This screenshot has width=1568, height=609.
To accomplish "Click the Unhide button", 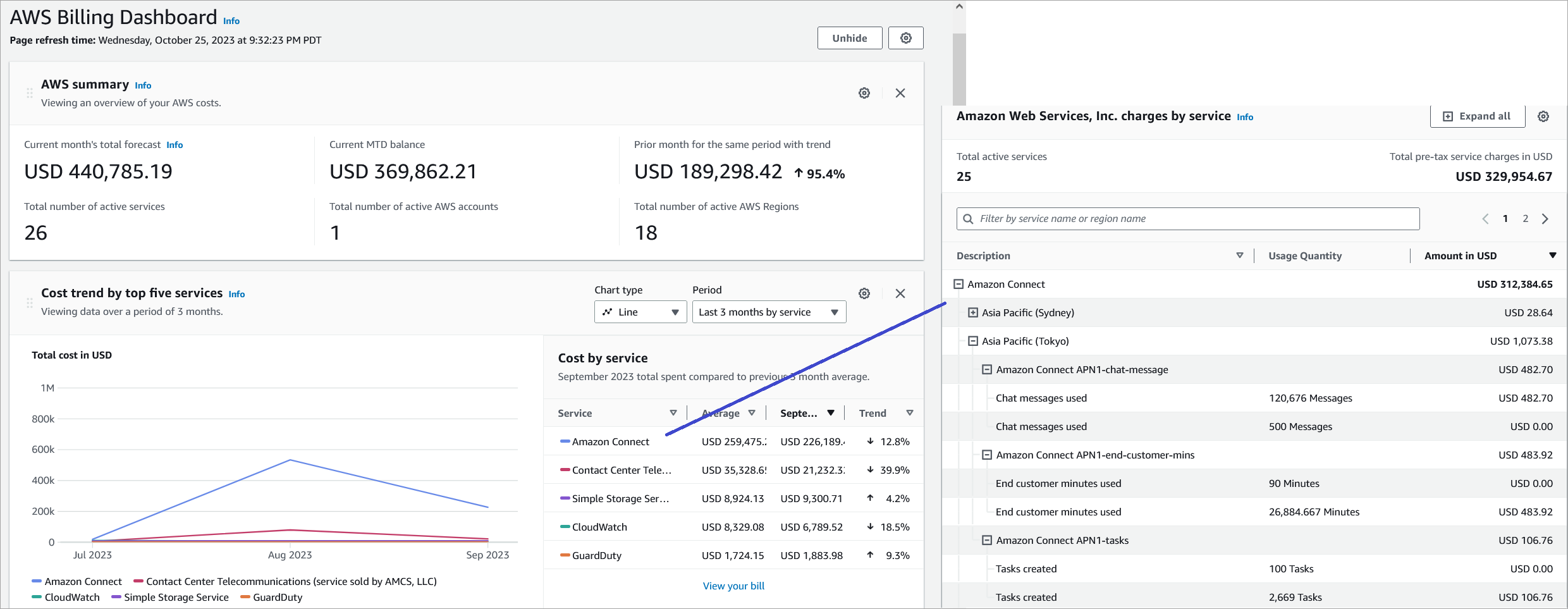I will coord(850,37).
